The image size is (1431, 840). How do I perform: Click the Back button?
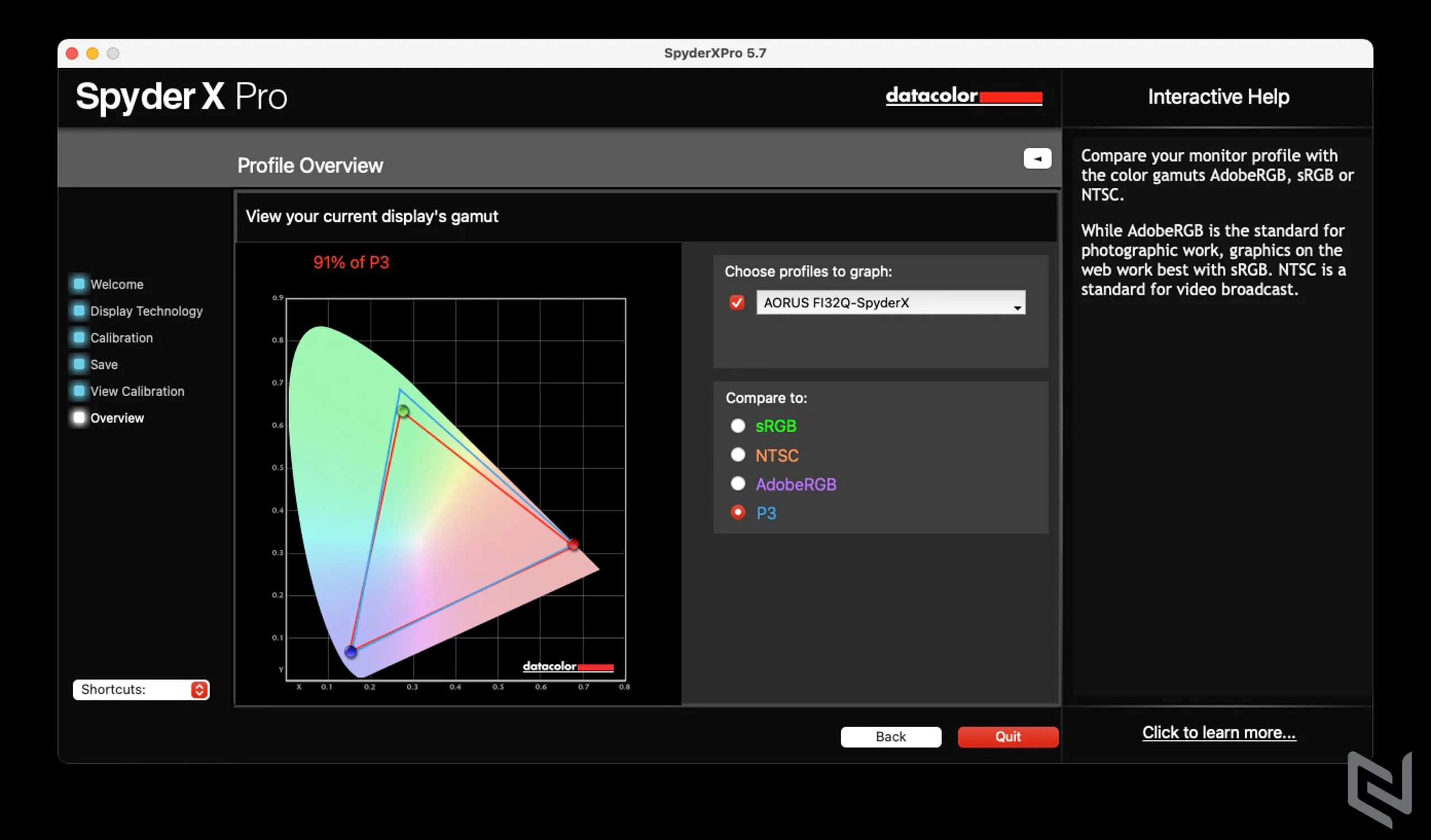pos(890,737)
